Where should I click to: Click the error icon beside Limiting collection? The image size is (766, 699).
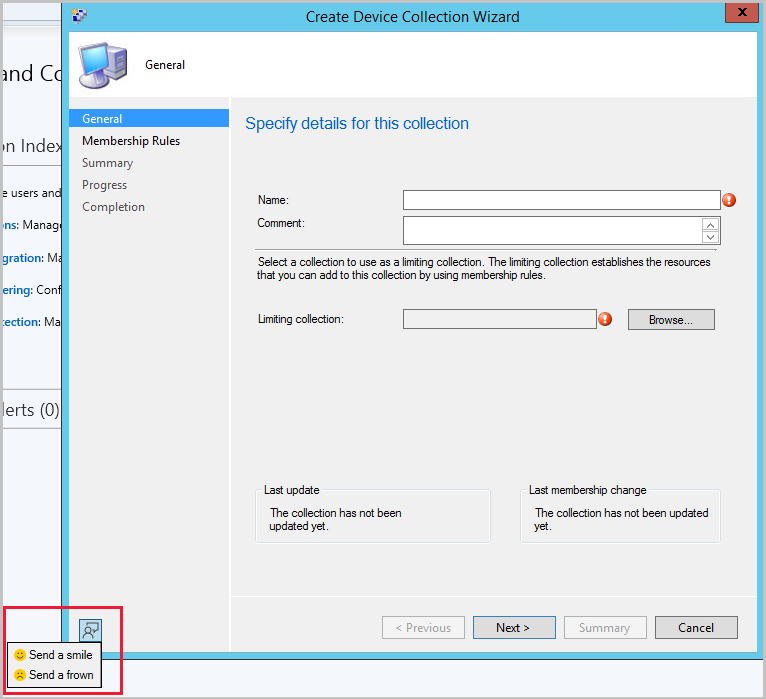pyautogui.click(x=605, y=319)
